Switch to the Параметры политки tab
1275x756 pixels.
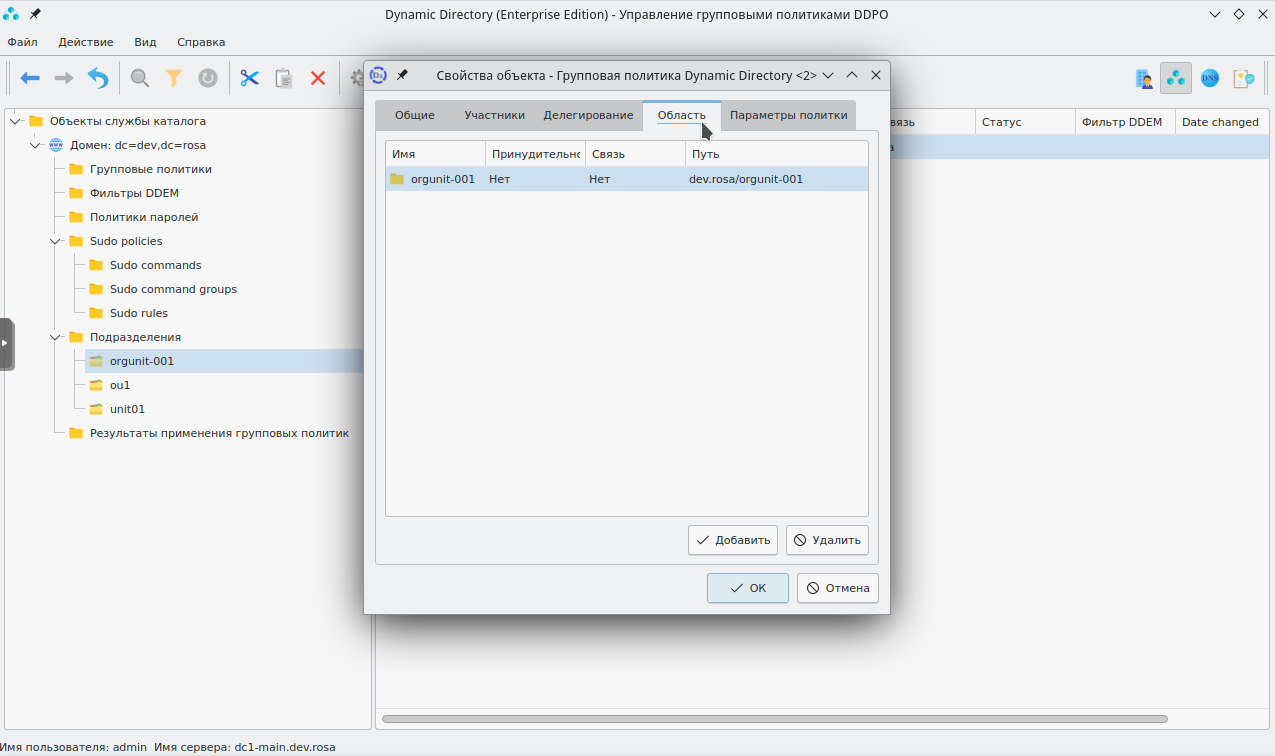tap(788, 115)
